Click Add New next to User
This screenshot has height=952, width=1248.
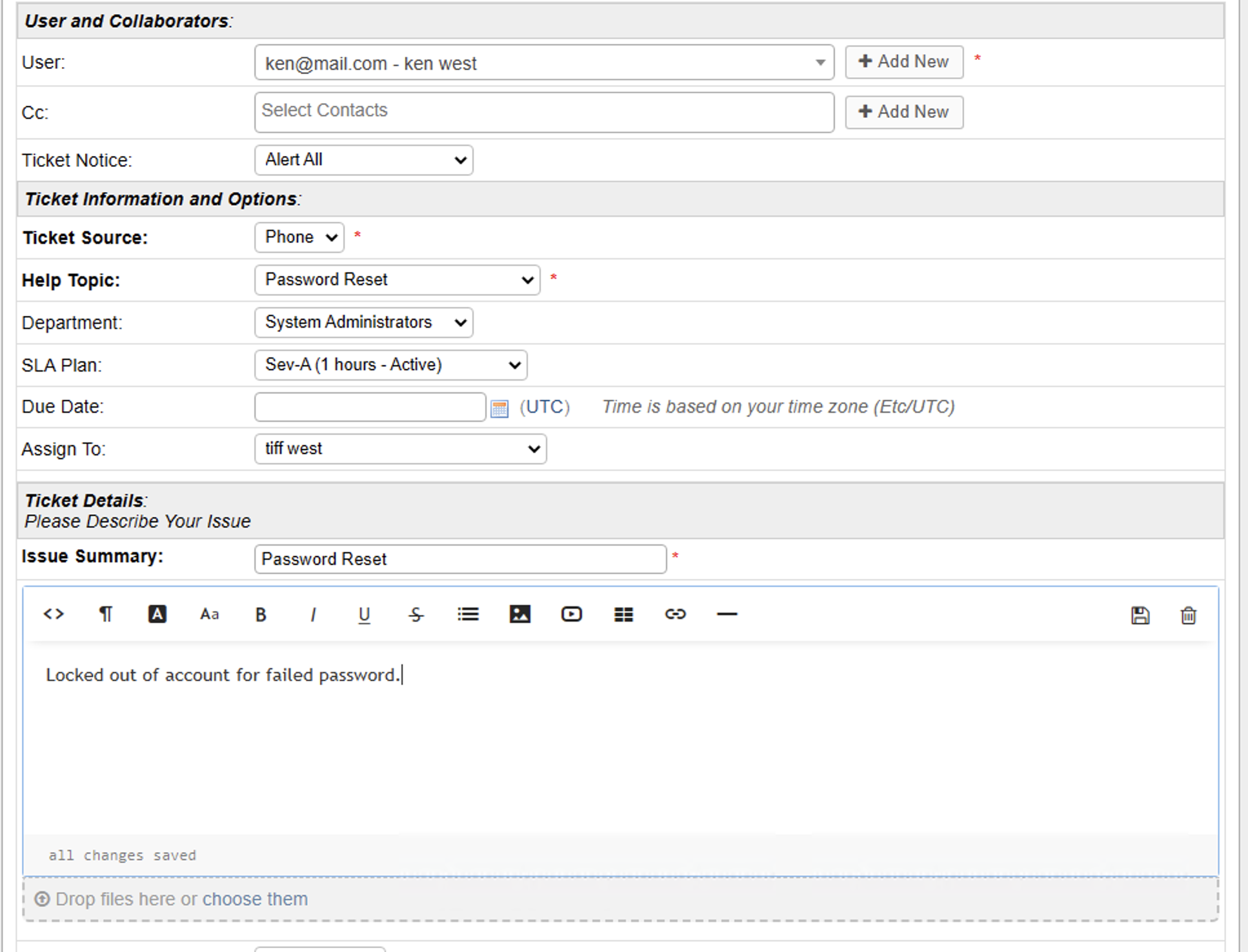coord(903,62)
